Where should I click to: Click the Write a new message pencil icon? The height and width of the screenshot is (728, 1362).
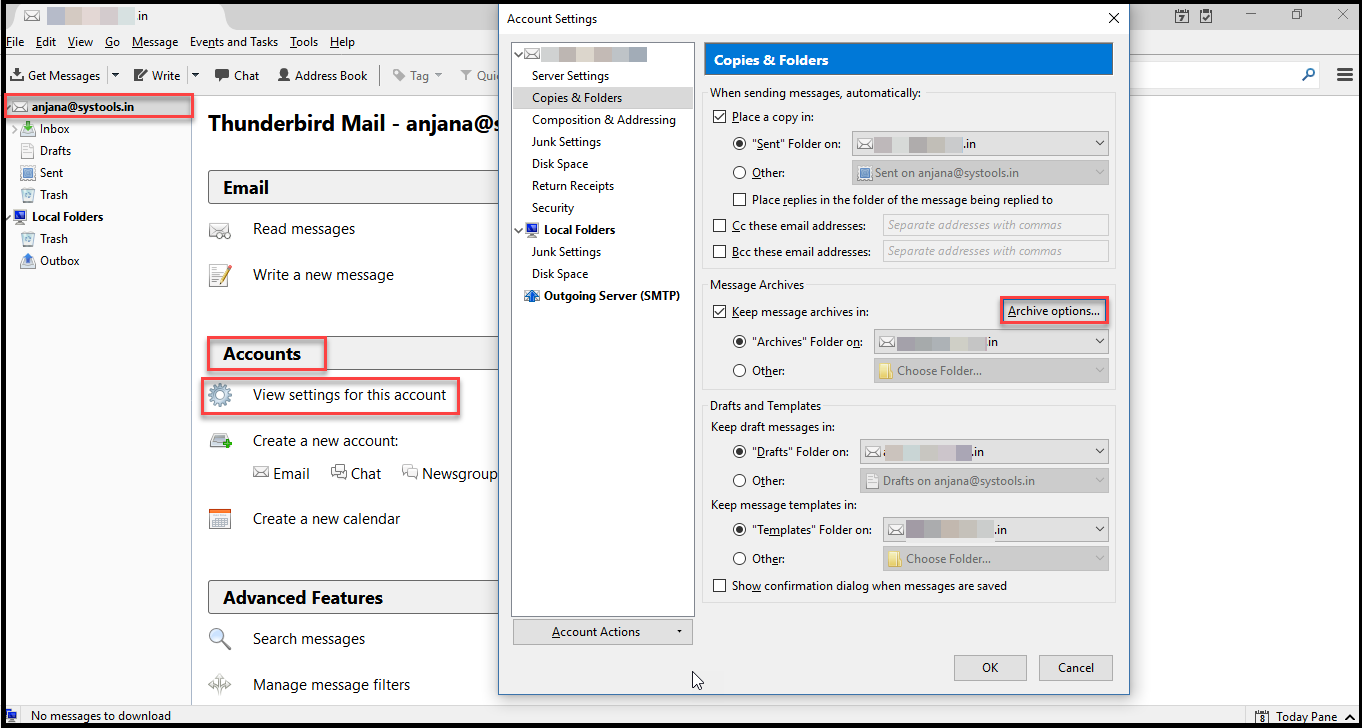click(x=220, y=275)
